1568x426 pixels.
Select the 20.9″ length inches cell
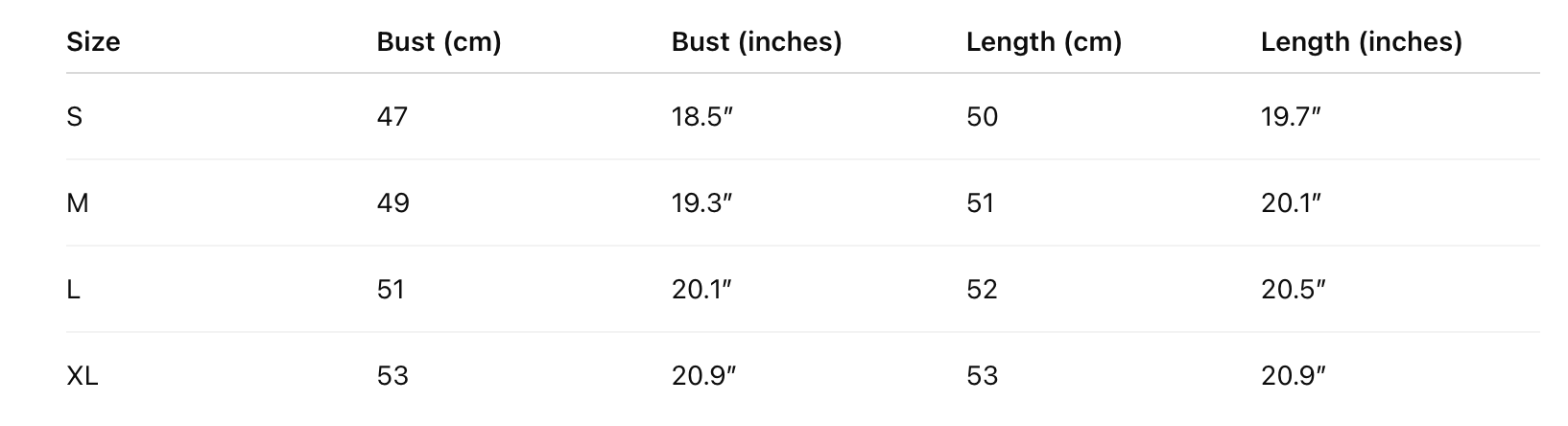click(x=1293, y=376)
